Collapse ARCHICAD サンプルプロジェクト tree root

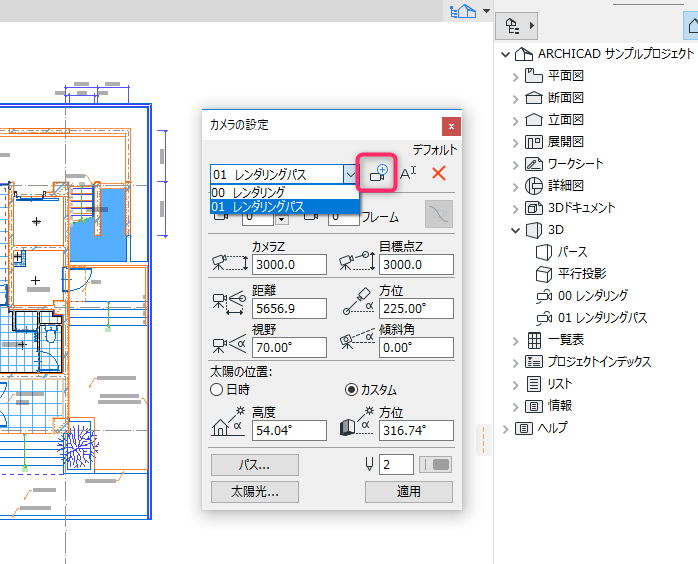coord(505,55)
